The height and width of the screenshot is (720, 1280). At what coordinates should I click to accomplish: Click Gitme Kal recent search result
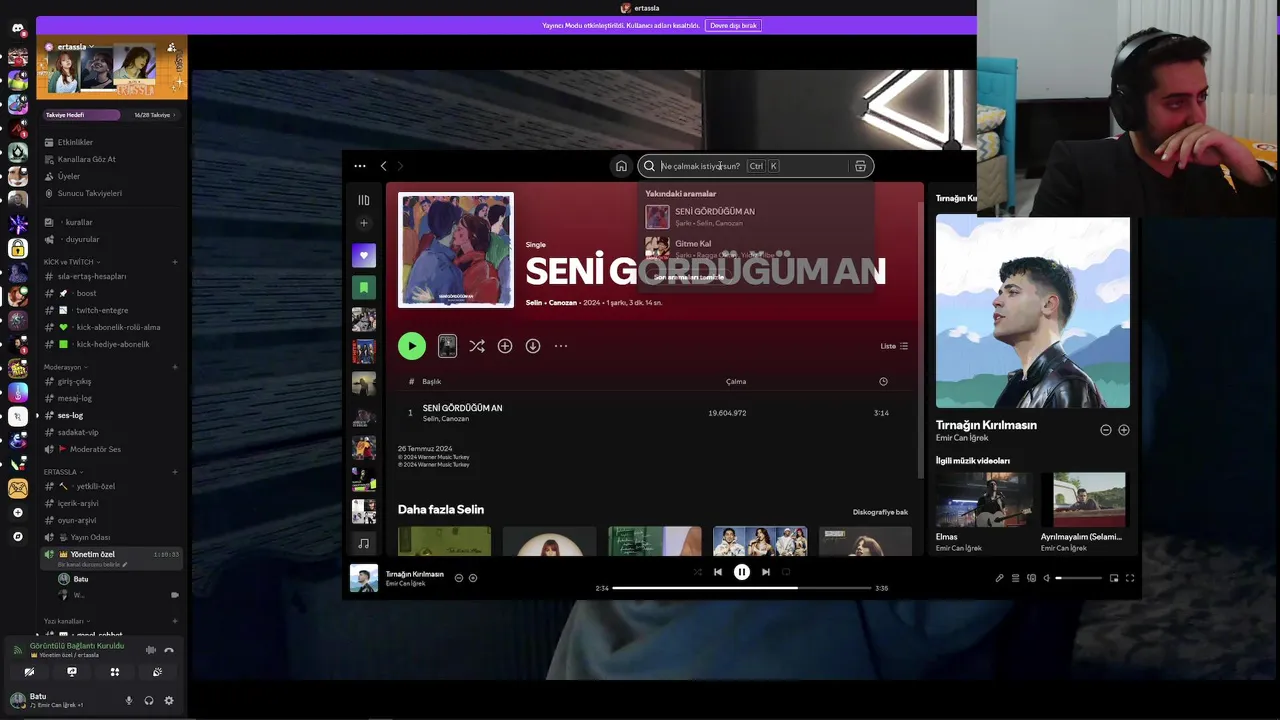pyautogui.click(x=756, y=248)
